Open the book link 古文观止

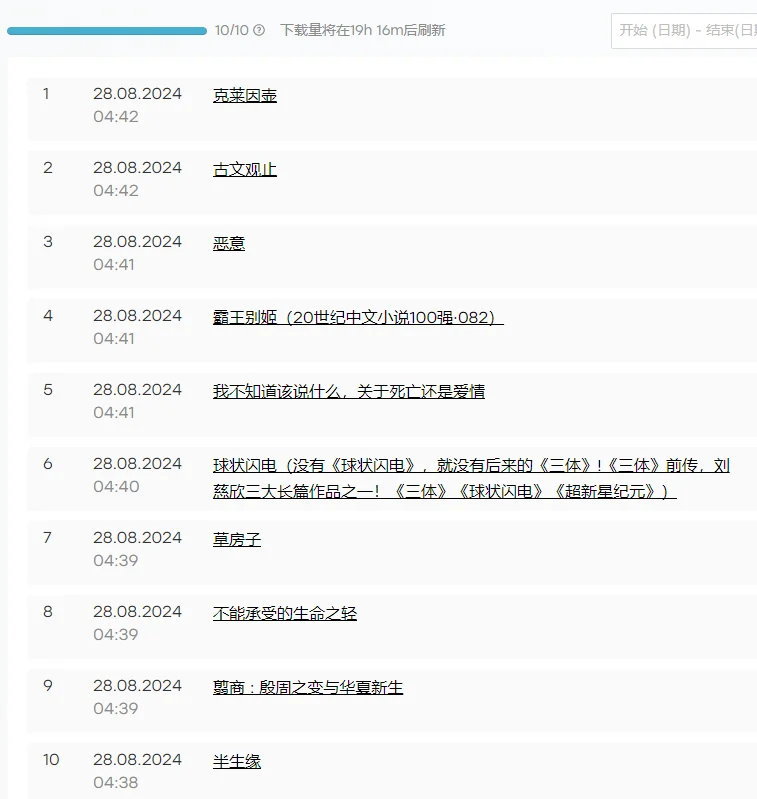(245, 170)
